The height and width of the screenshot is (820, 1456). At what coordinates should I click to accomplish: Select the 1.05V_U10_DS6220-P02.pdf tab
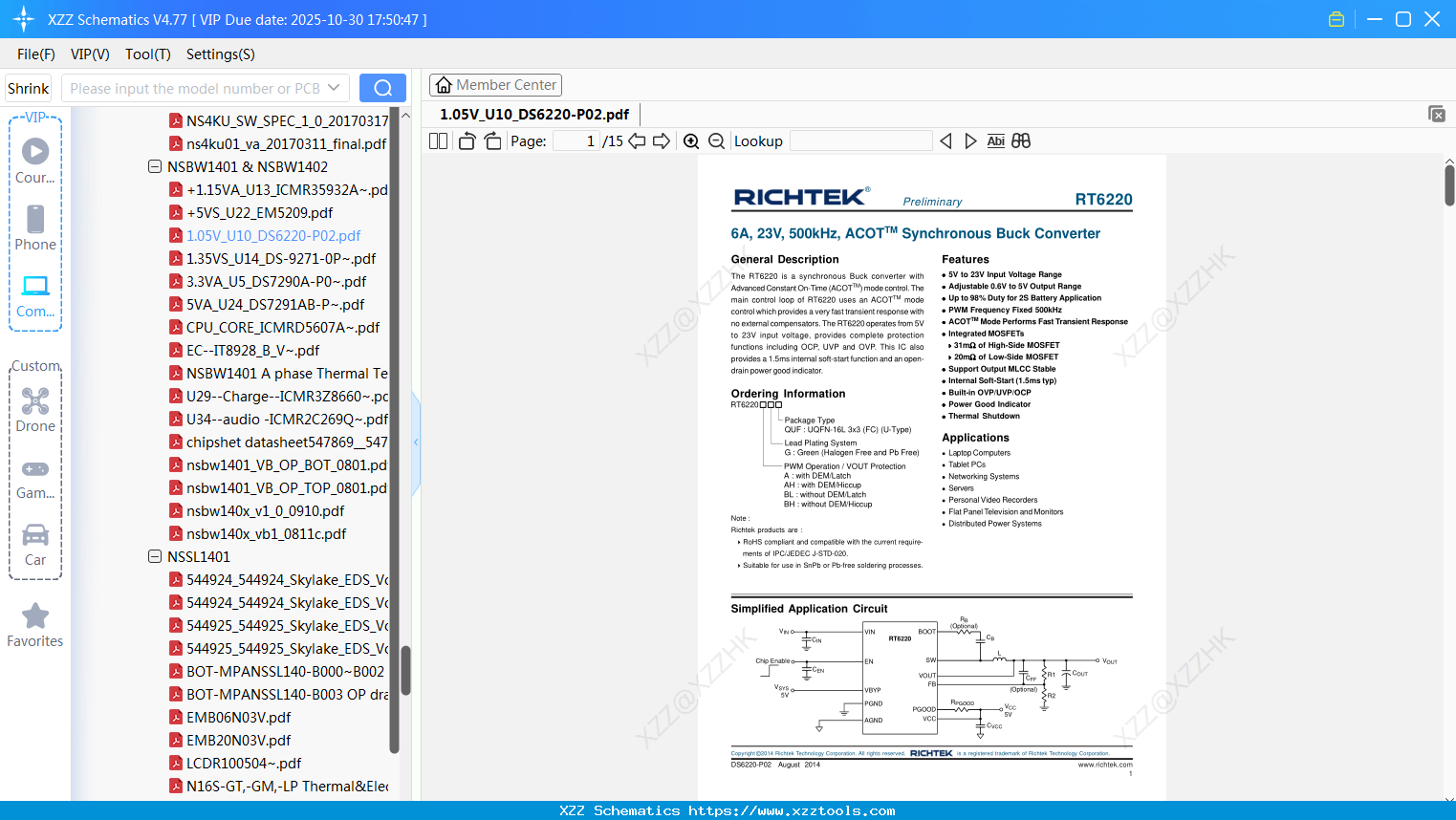[x=534, y=115]
